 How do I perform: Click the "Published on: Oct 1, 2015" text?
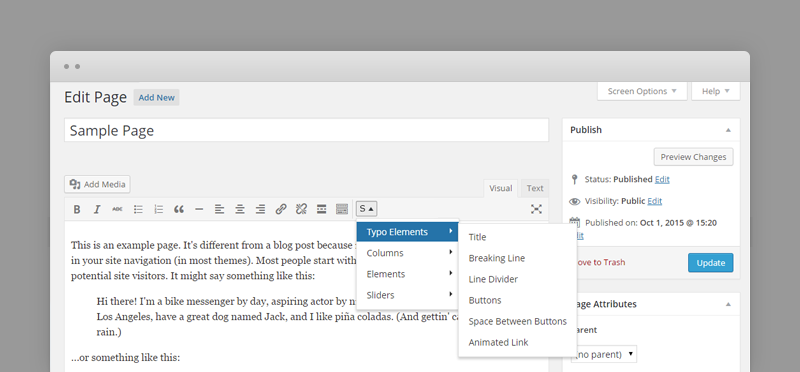point(651,222)
